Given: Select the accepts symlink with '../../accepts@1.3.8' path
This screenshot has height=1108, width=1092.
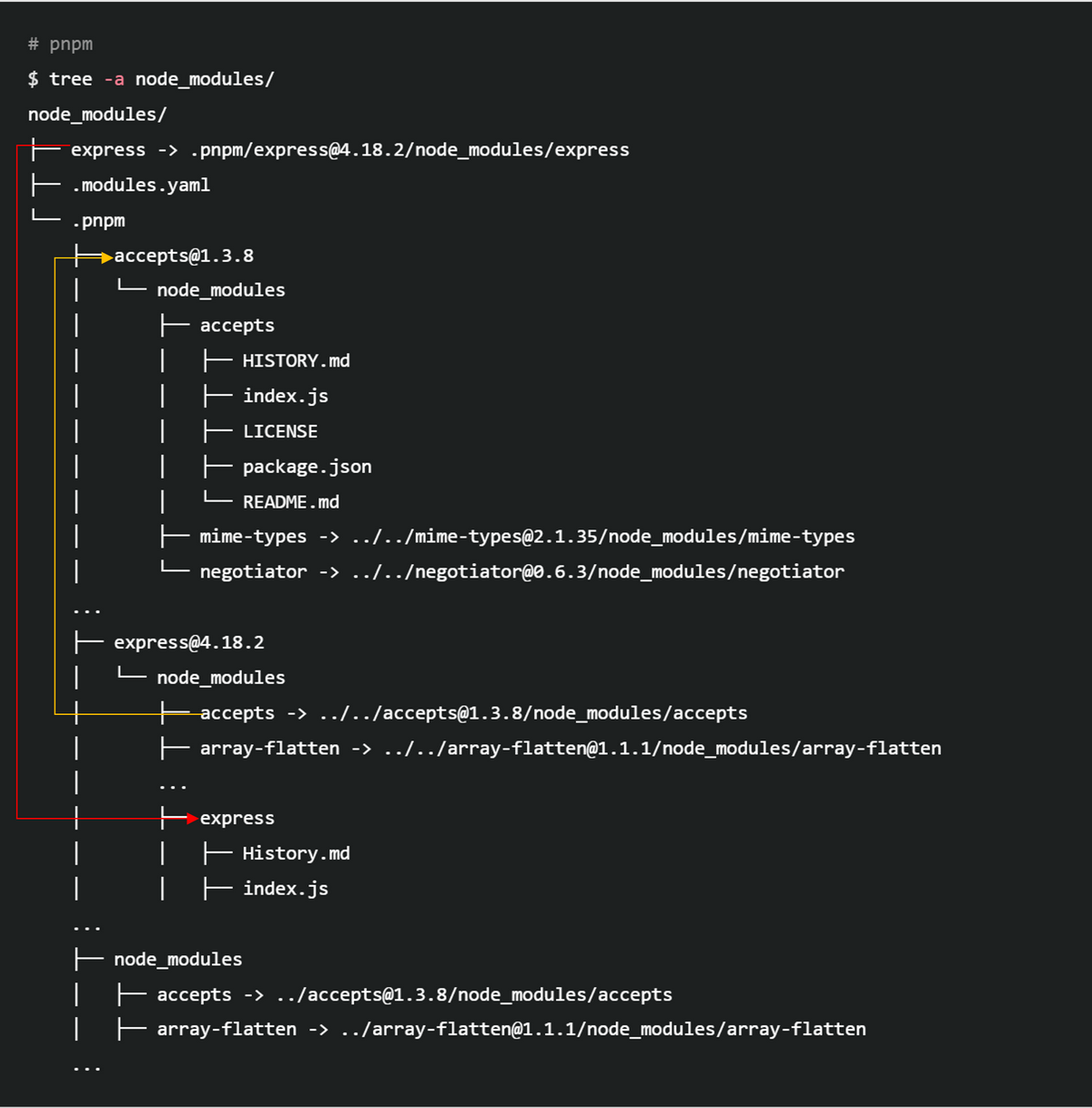Looking at the screenshot, I should (473, 713).
